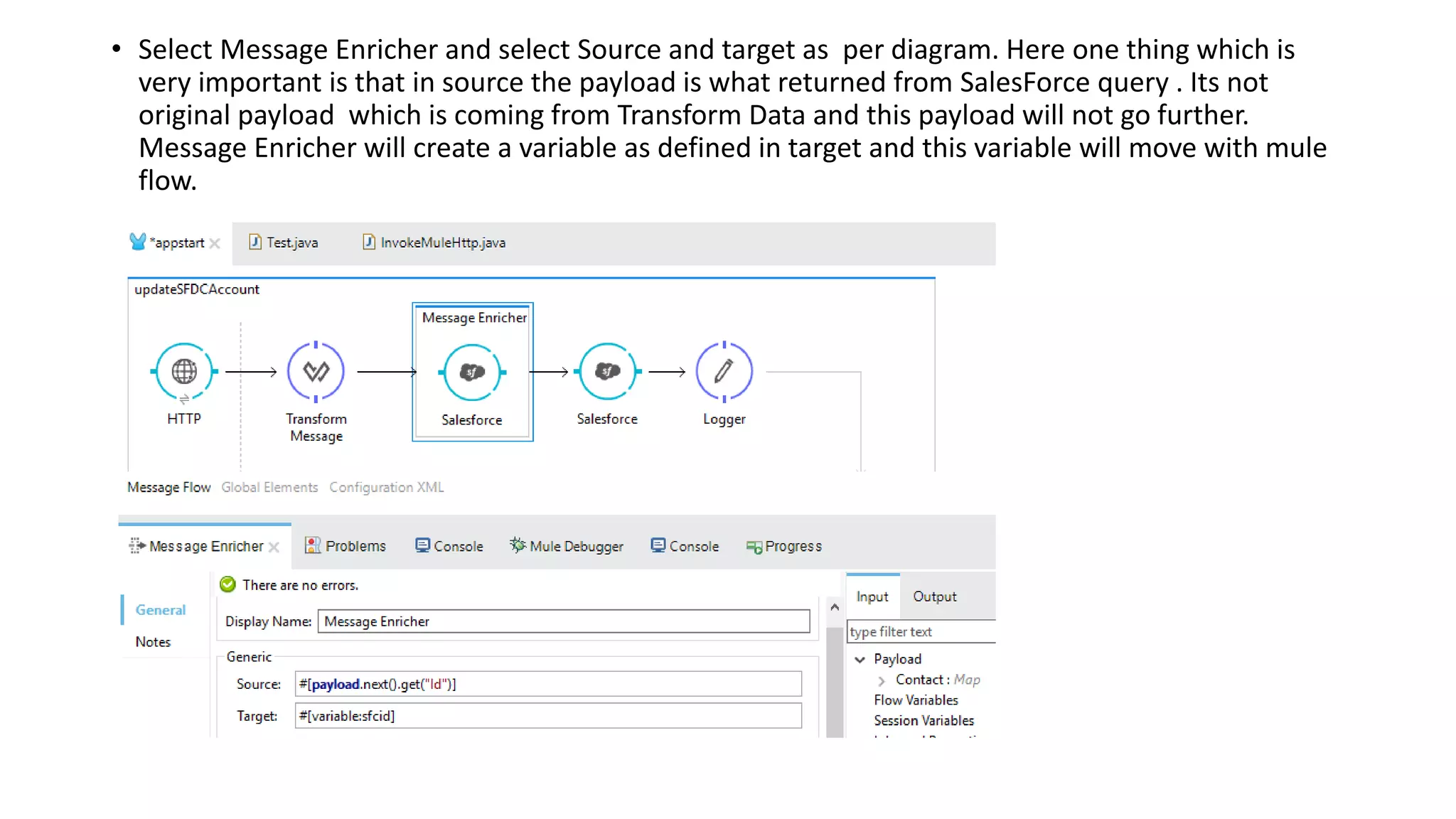Switch to the Output metadata tab
The image size is (1456, 819).
[x=935, y=596]
